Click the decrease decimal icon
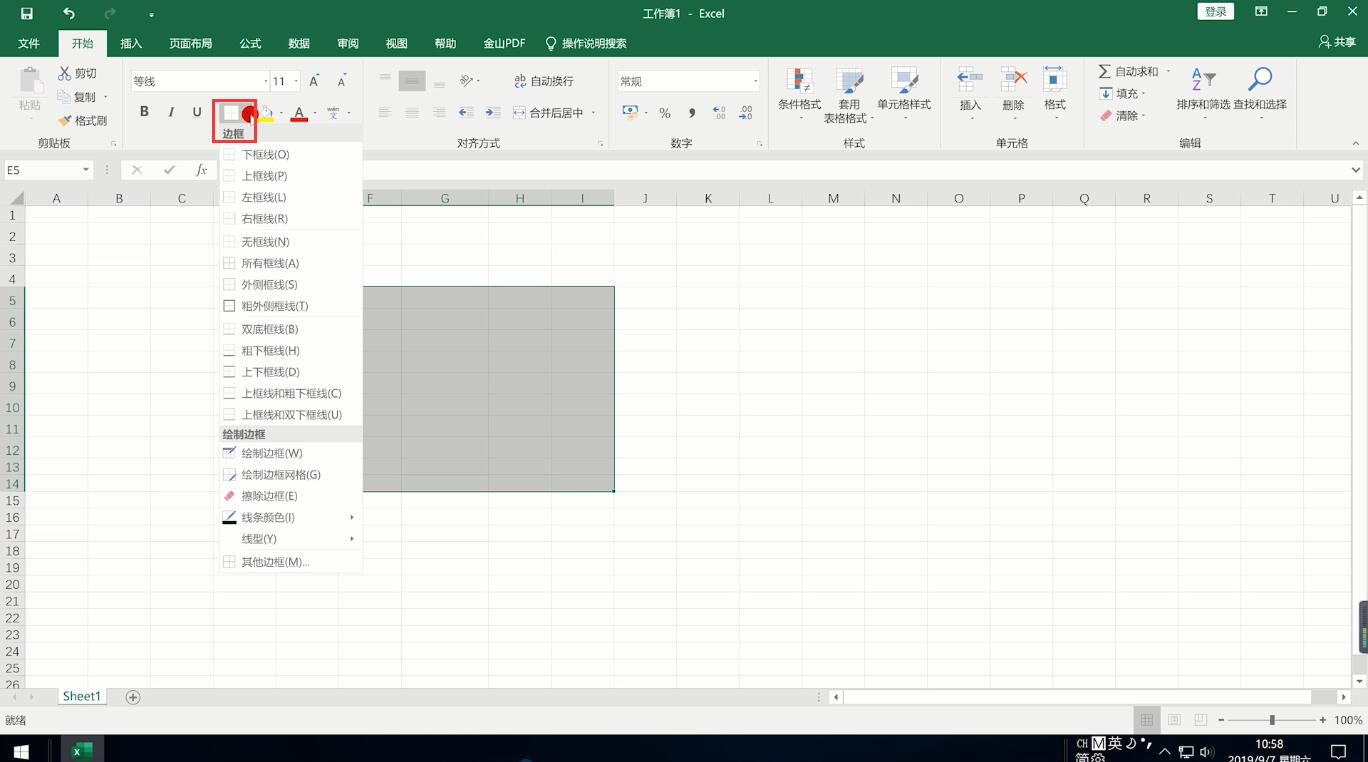The height and width of the screenshot is (762, 1368). tap(746, 113)
